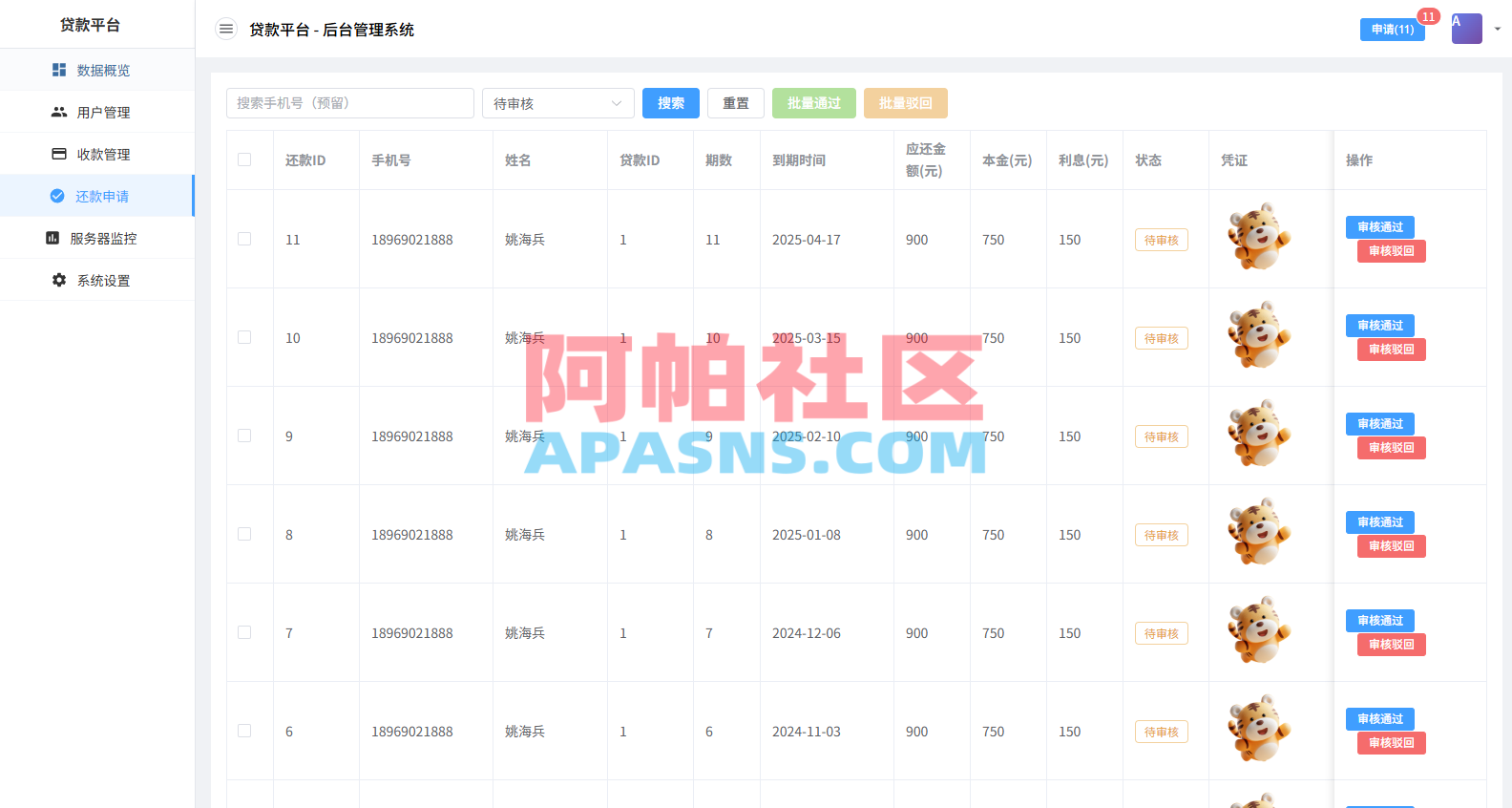Open the avatar dropdown caret
The width and height of the screenshot is (1512, 808).
coord(1498,29)
